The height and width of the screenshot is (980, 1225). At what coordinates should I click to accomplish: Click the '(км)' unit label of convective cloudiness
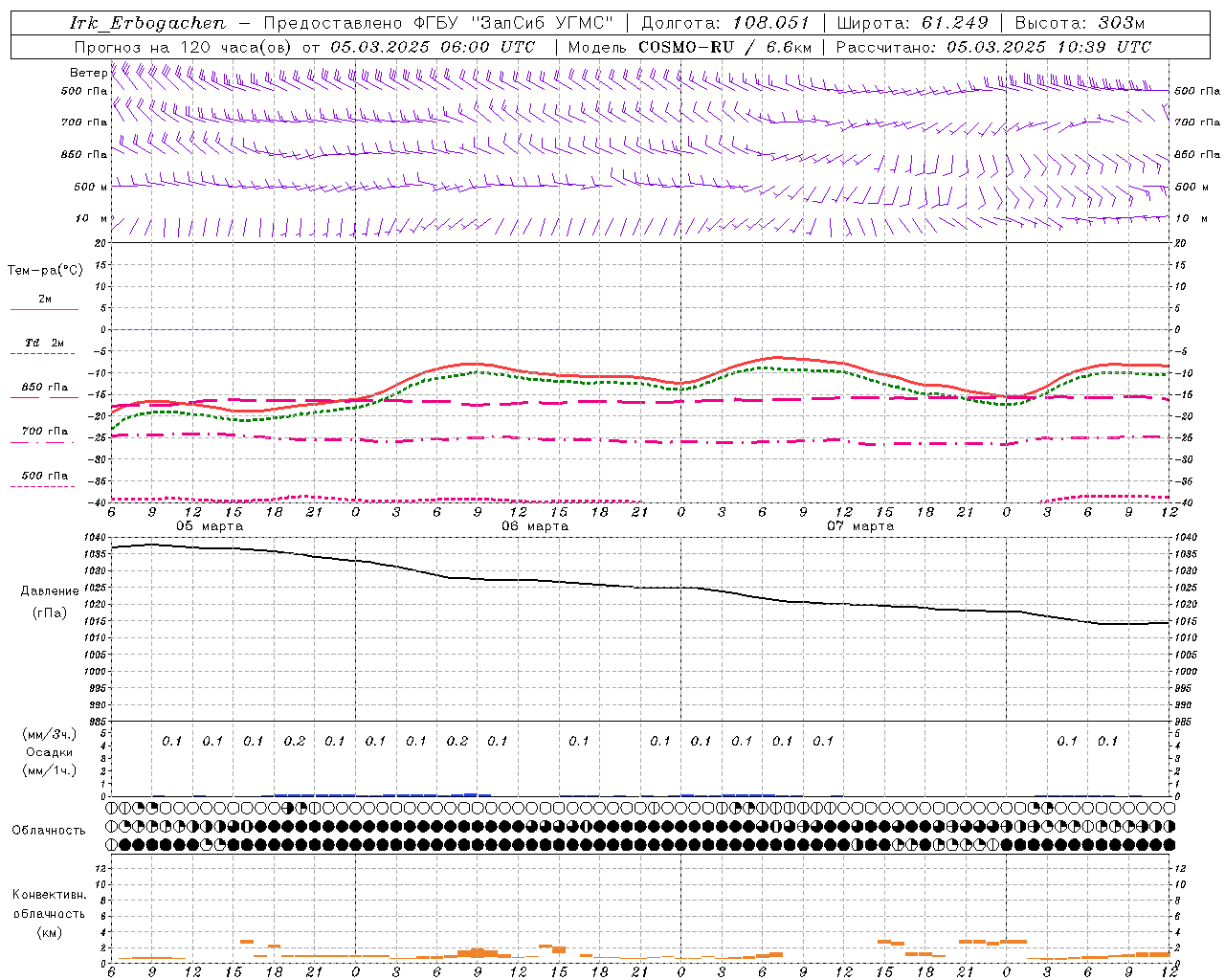pos(50,932)
